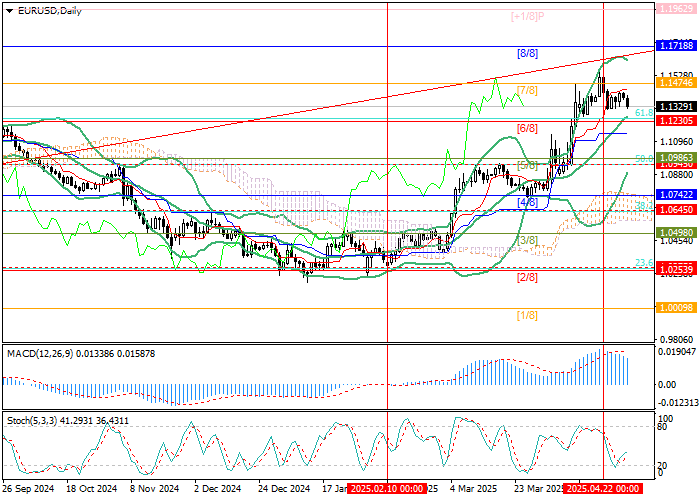The width and height of the screenshot is (700, 500).
Task: Select the 1.14746 orange price label
Action: (677, 84)
